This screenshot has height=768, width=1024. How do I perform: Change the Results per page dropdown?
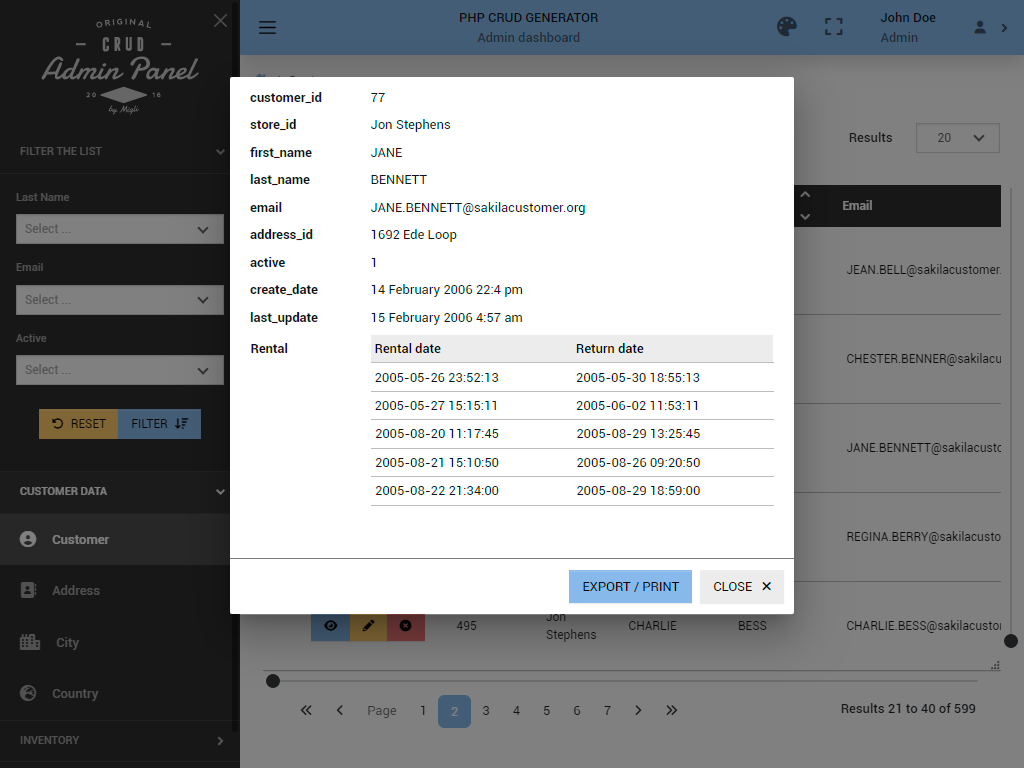tap(957, 138)
